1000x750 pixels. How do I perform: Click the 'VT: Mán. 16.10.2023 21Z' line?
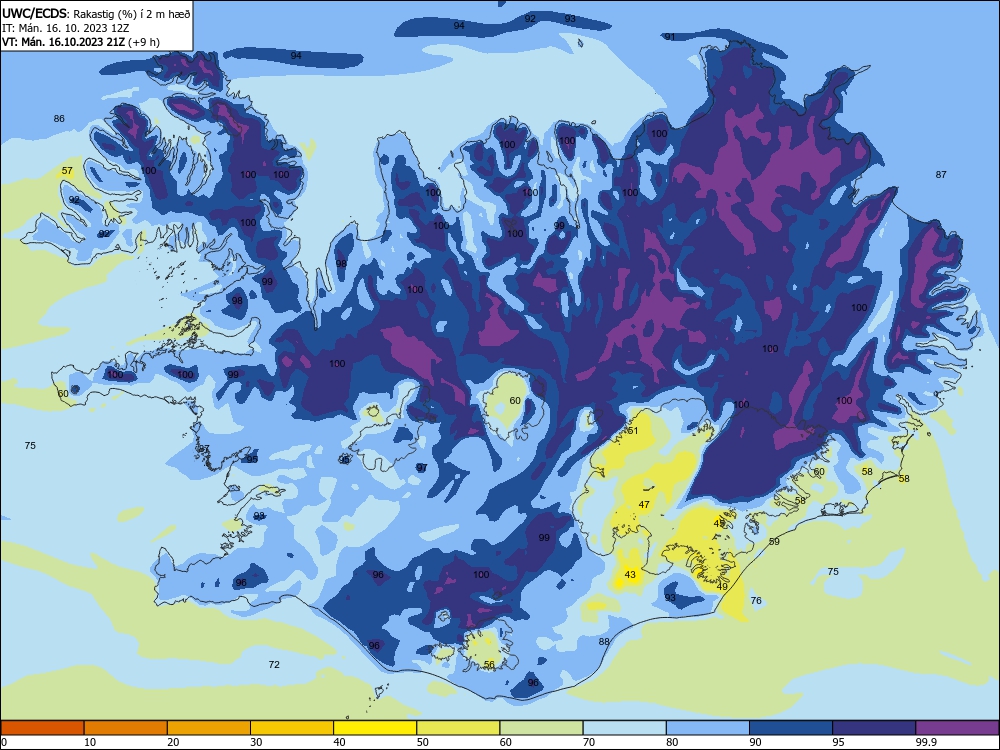point(64,42)
